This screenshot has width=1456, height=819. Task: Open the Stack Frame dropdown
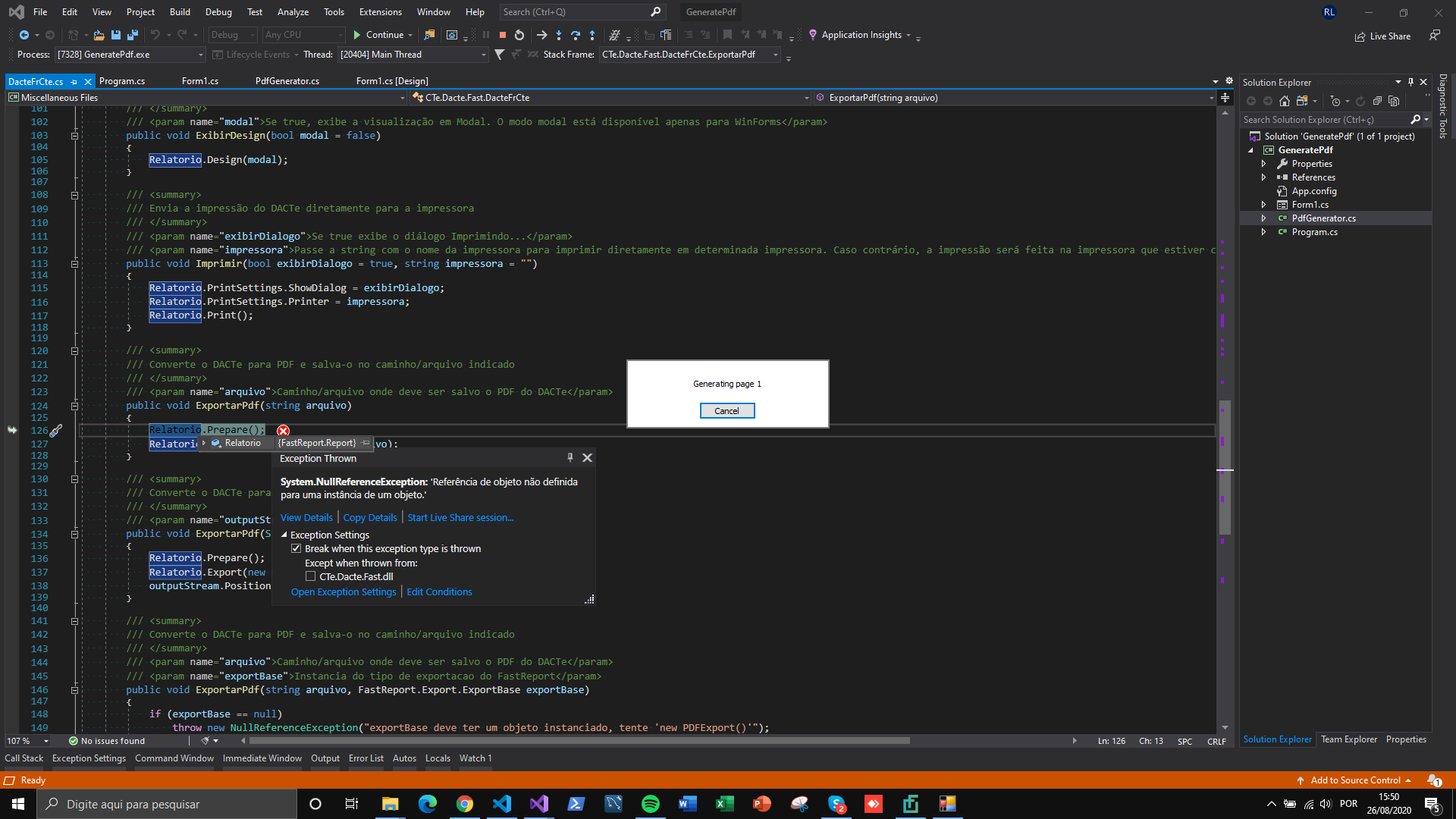tap(775, 55)
